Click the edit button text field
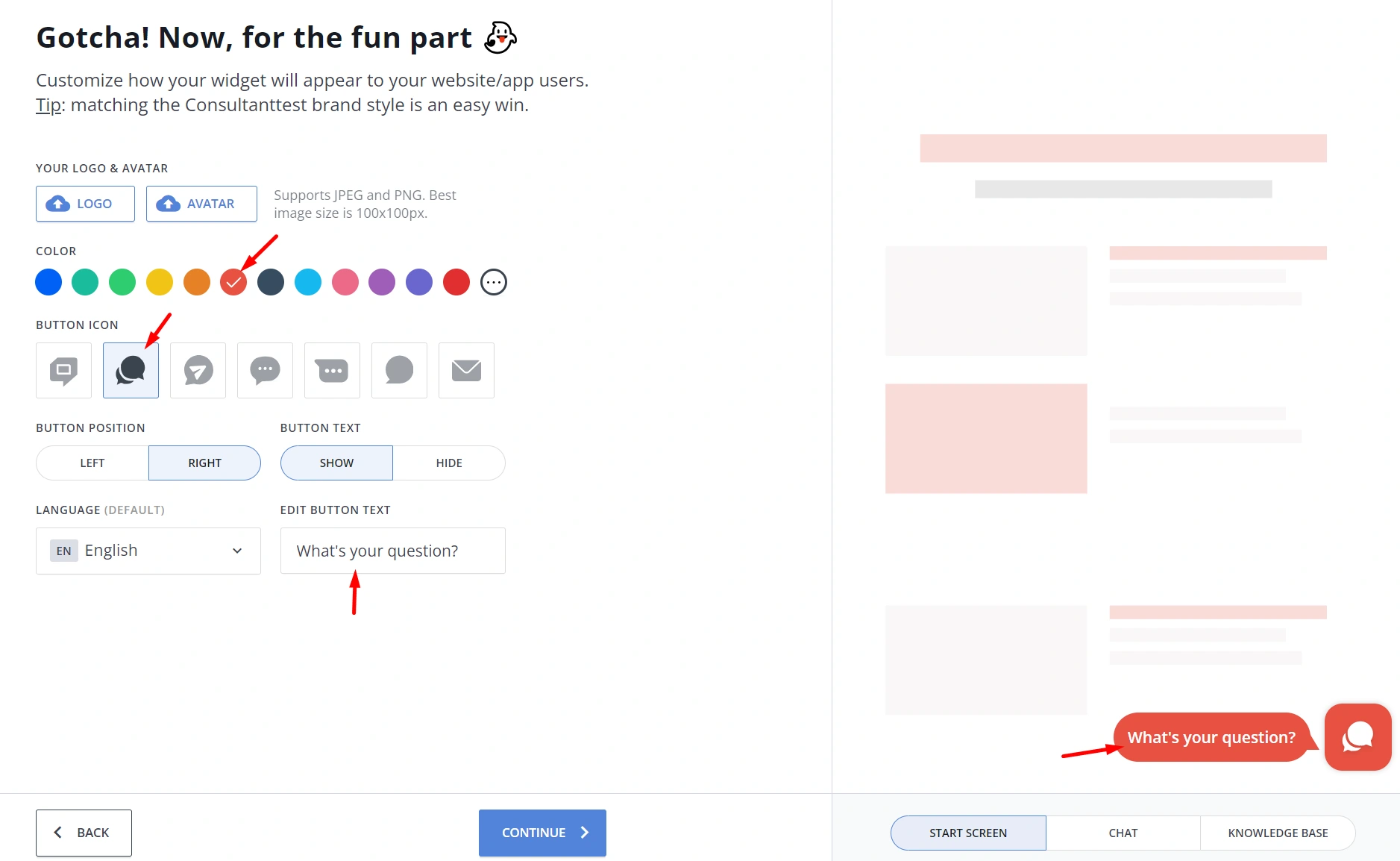The width and height of the screenshot is (1400, 861). [x=392, y=551]
